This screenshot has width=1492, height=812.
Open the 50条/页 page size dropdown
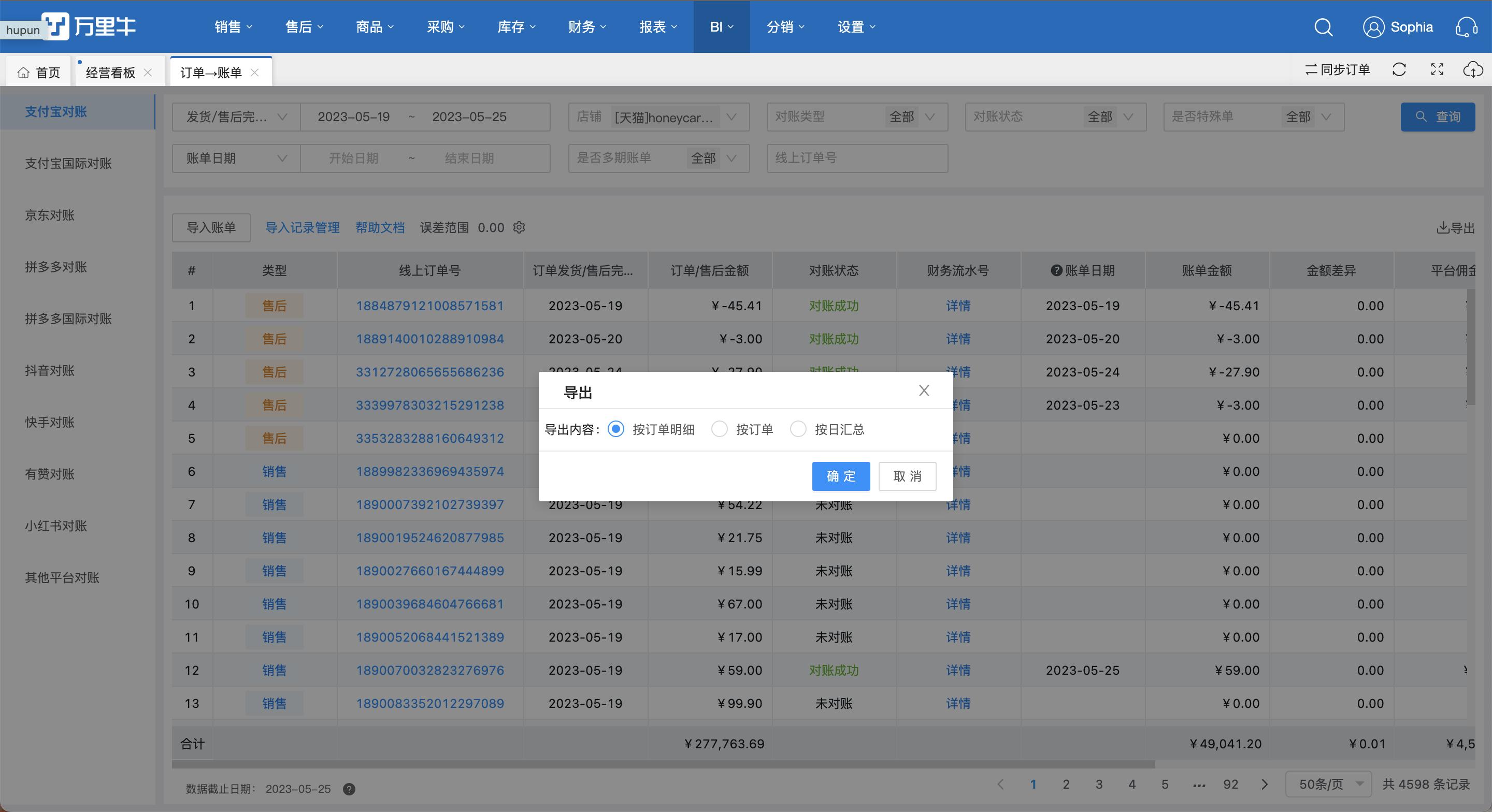point(1328,784)
